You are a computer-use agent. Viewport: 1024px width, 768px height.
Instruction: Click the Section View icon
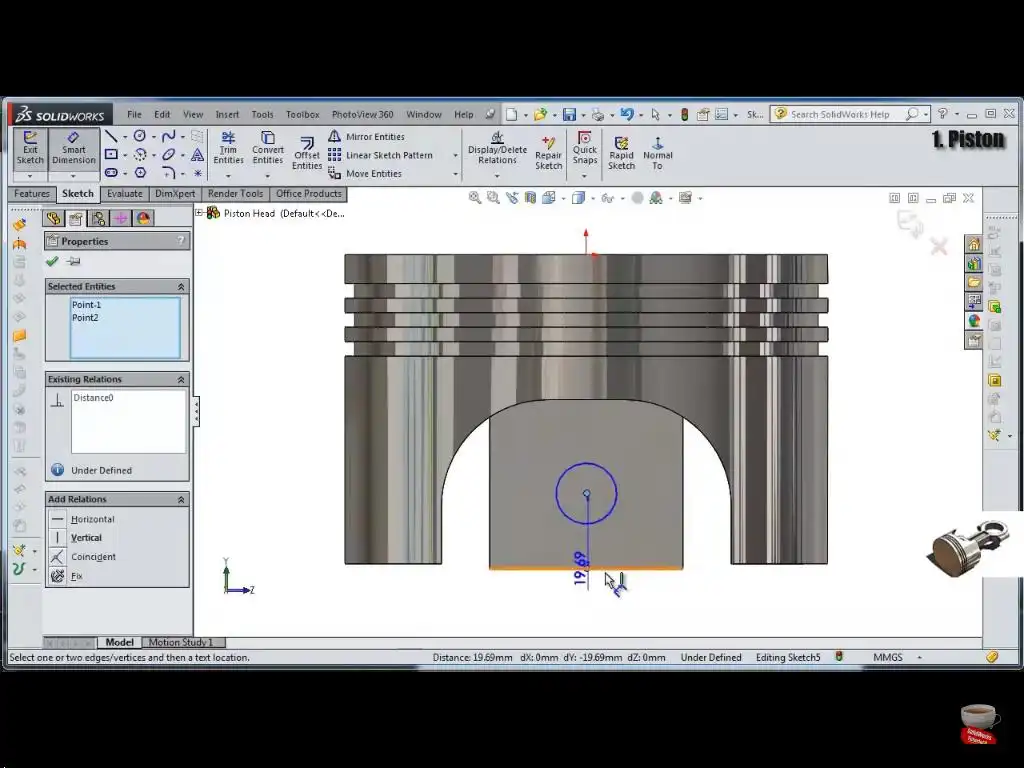[530, 197]
